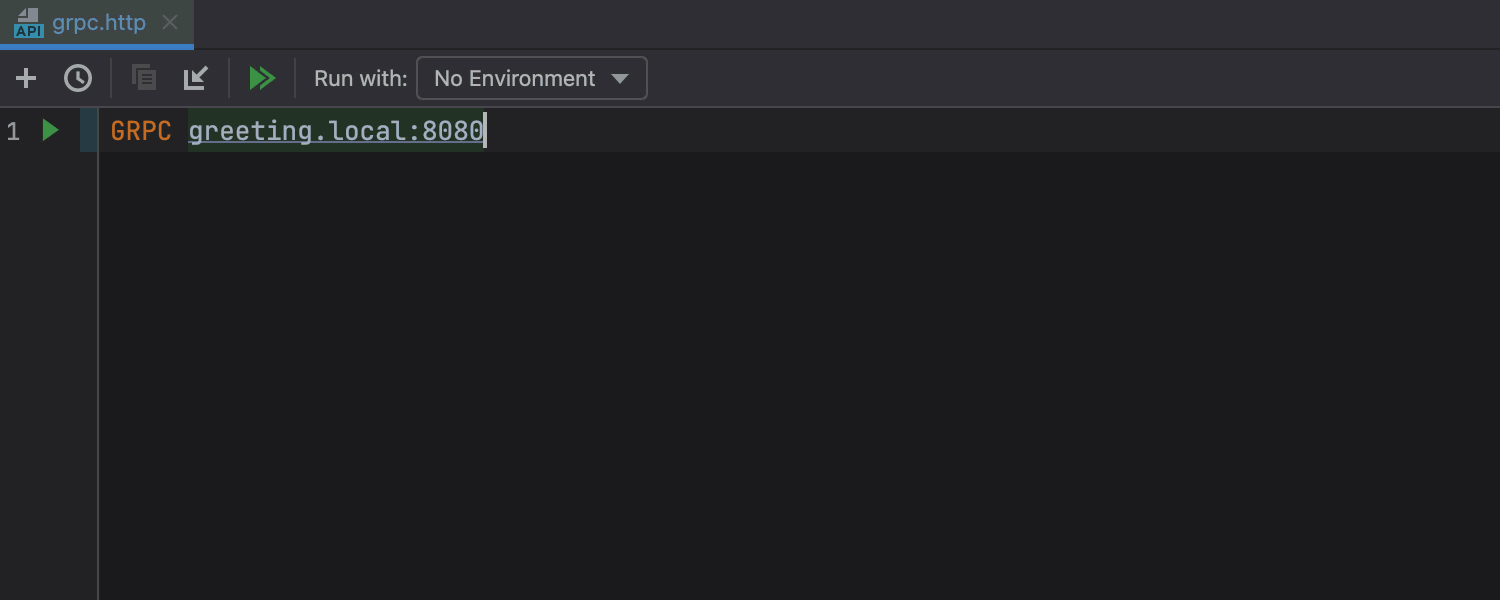
Task: Click the highlighted fold strip beside line 1
Action: click(89, 130)
